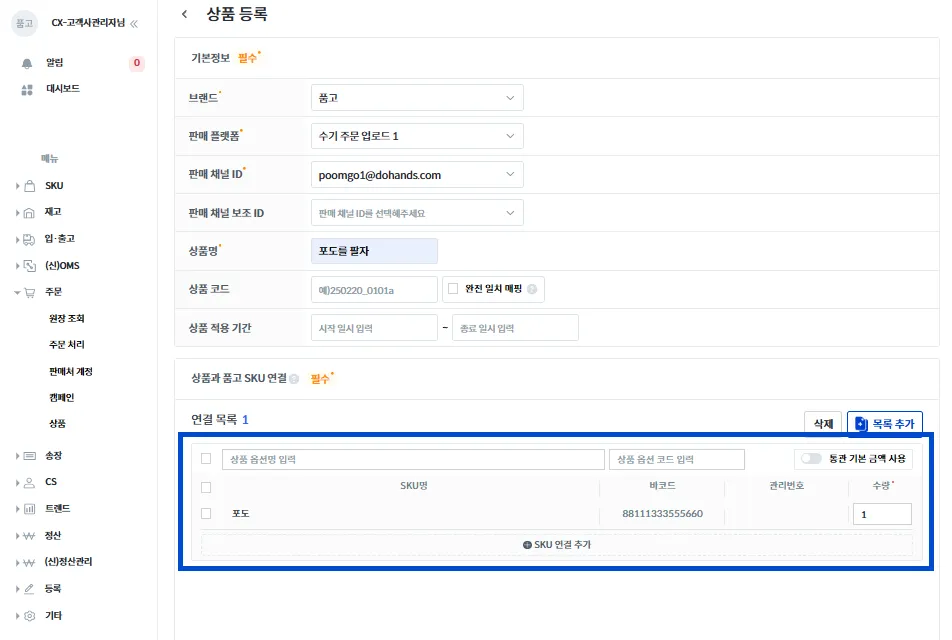Expand the 송장 menu arrow
The image size is (952, 640).
pos(17,456)
